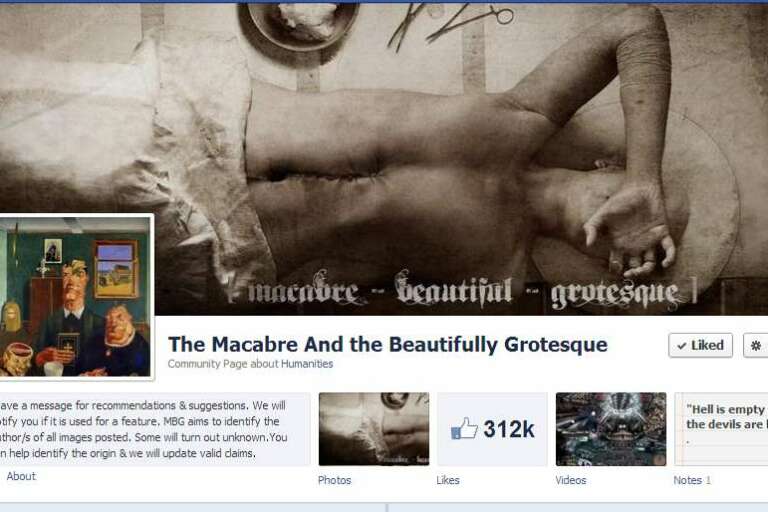Select the Photos label

(x=335, y=480)
